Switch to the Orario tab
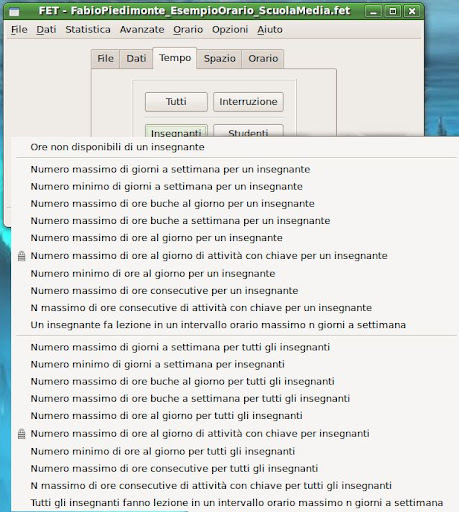 tap(263, 59)
